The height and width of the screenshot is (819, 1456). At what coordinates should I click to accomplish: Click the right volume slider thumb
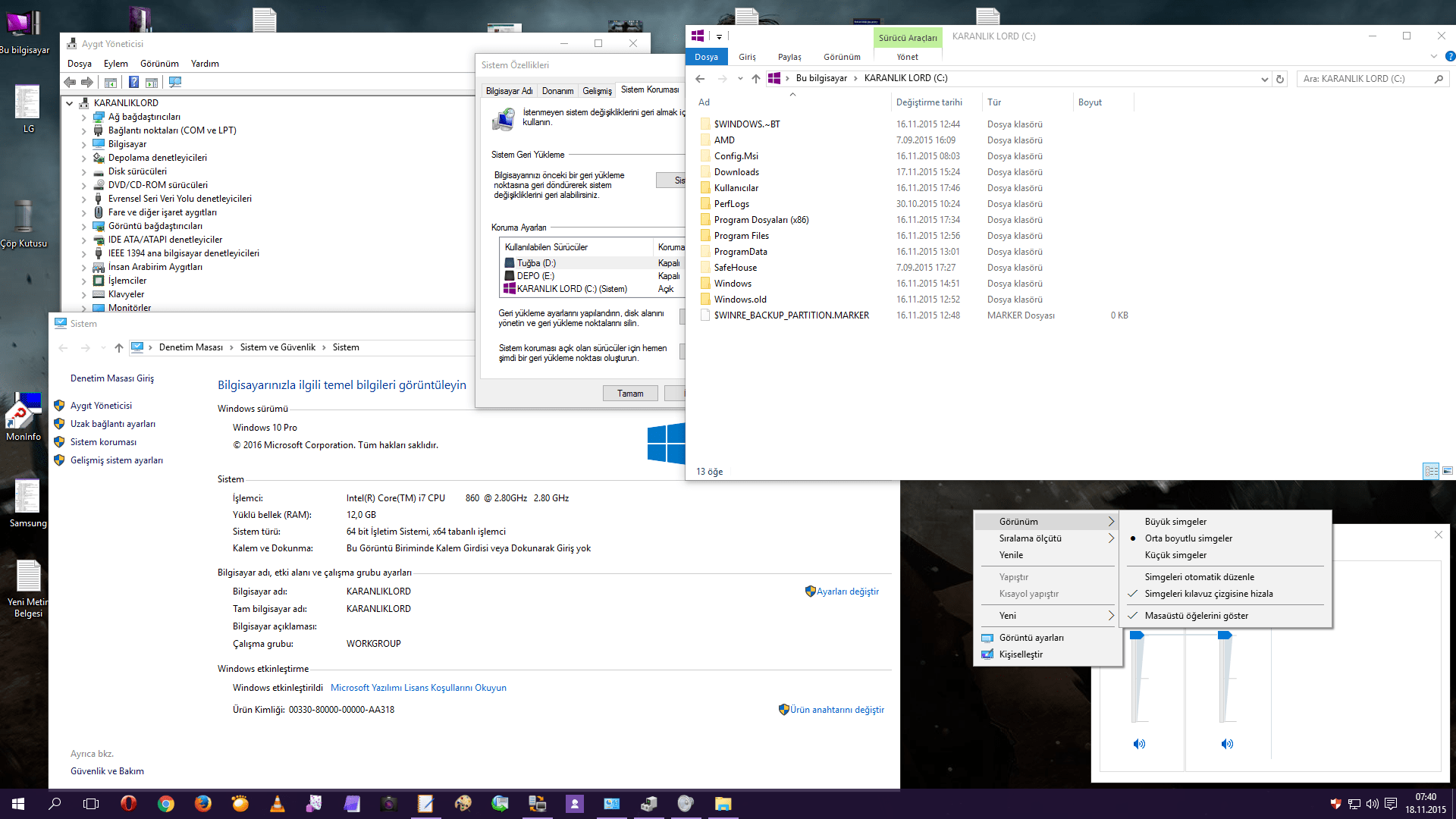(x=1225, y=635)
